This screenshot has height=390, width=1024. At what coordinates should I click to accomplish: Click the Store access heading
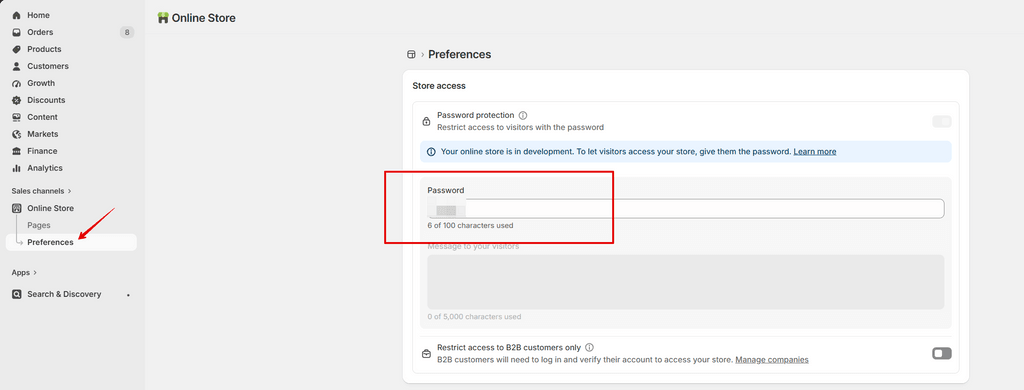pos(439,86)
